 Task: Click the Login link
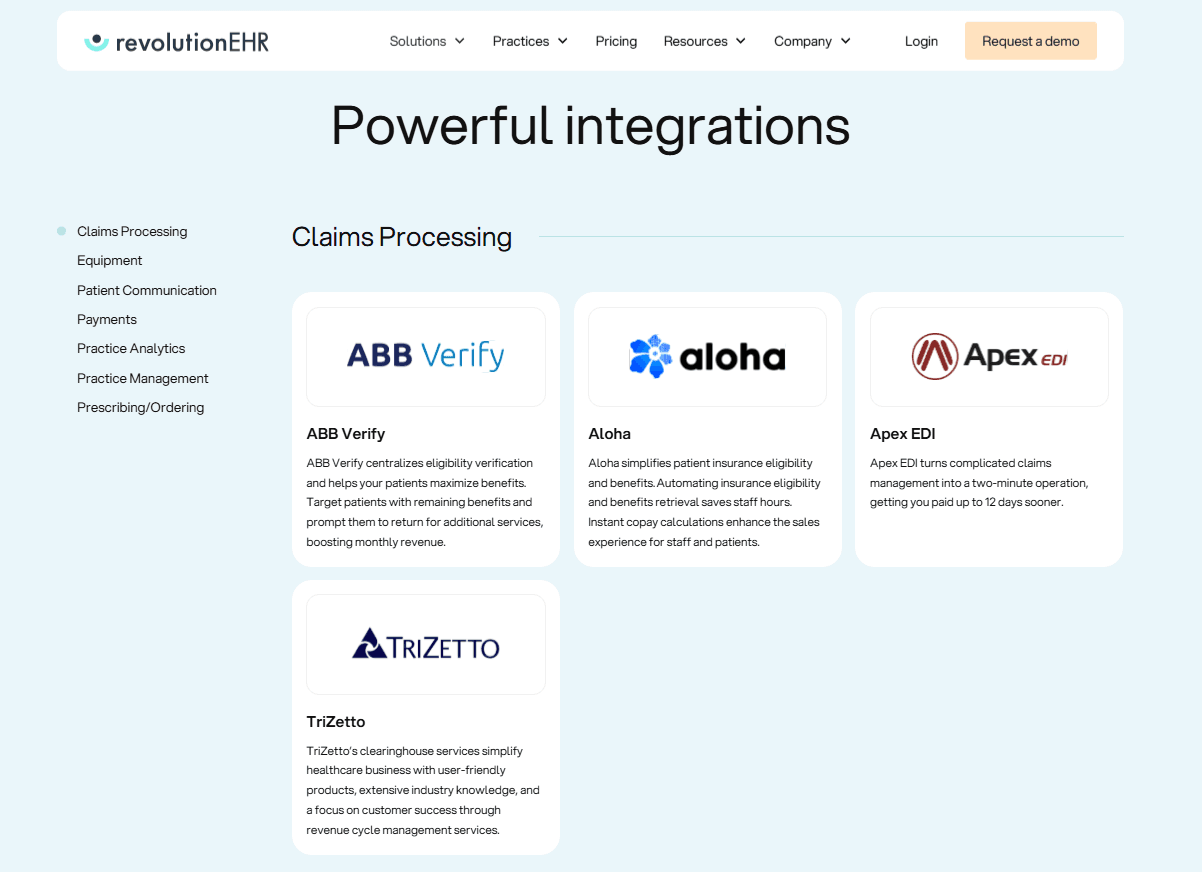click(921, 41)
